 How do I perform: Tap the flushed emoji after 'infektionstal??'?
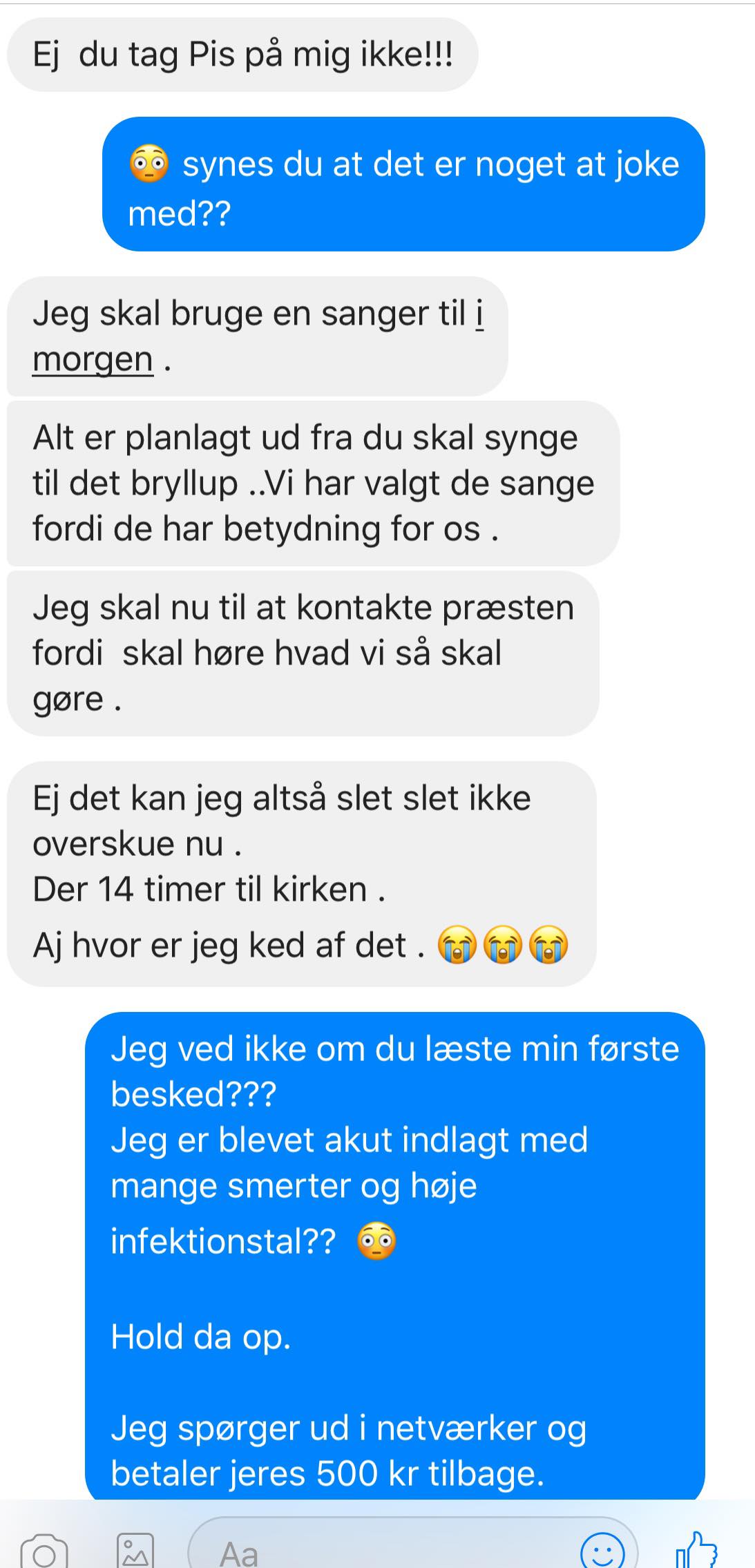(376, 1241)
